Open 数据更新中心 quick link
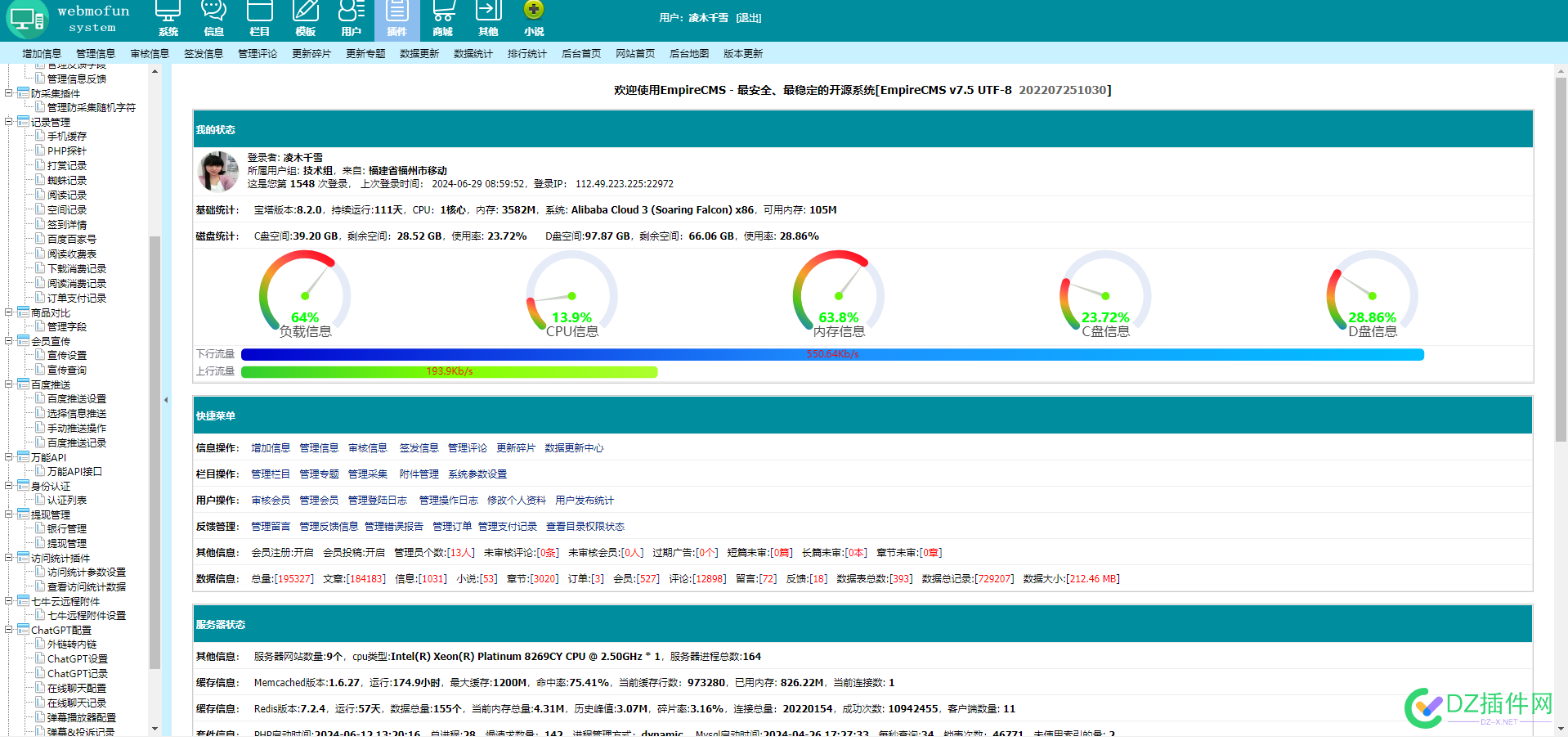This screenshot has height=741, width=1568. 574,448
